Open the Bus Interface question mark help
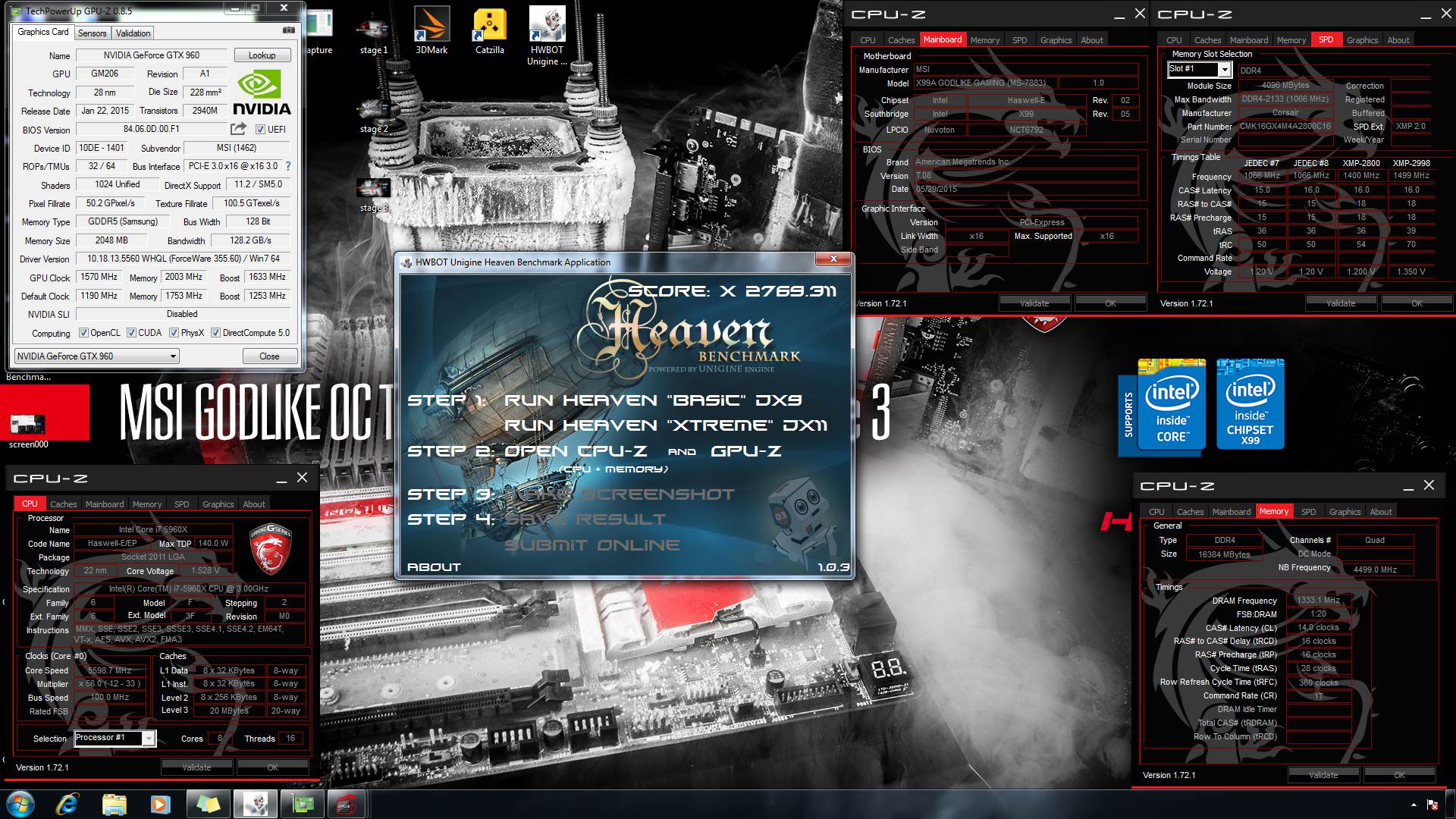Screen dimensions: 1456x819 click(x=287, y=166)
